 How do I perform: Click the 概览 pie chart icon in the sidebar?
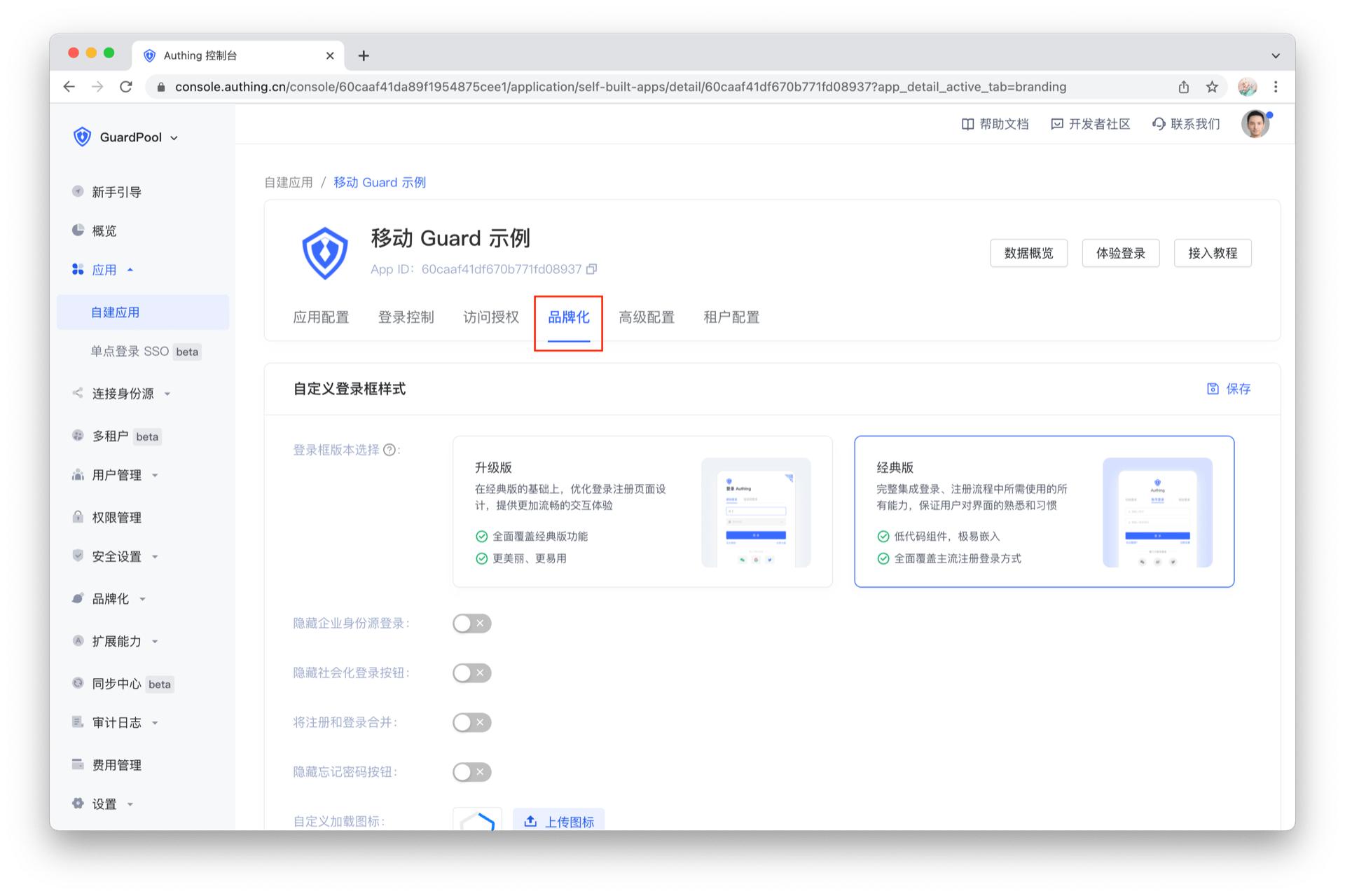coord(78,230)
